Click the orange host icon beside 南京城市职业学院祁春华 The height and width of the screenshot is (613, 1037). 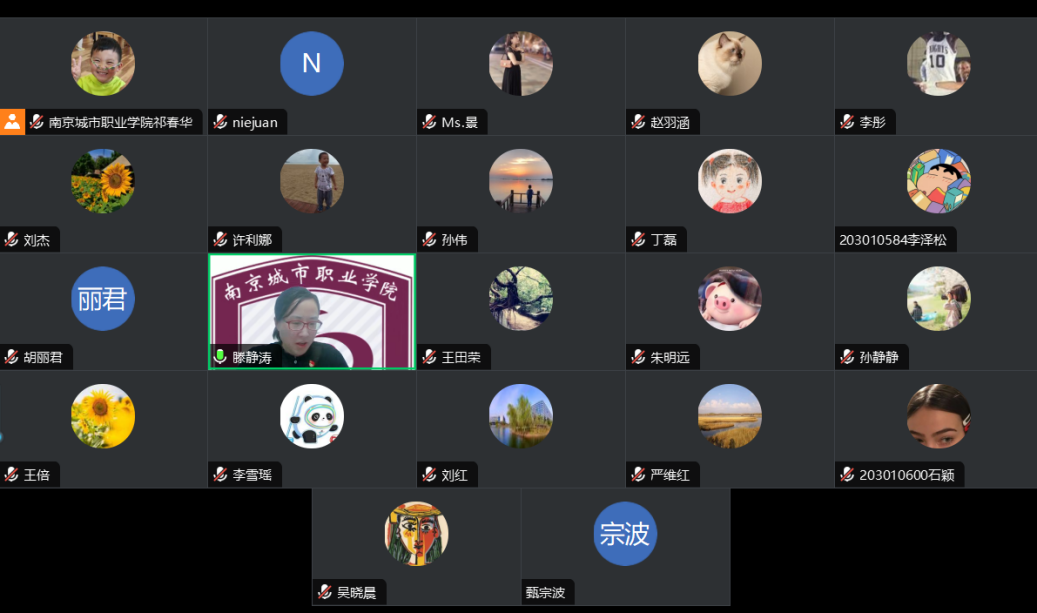(x=12, y=122)
